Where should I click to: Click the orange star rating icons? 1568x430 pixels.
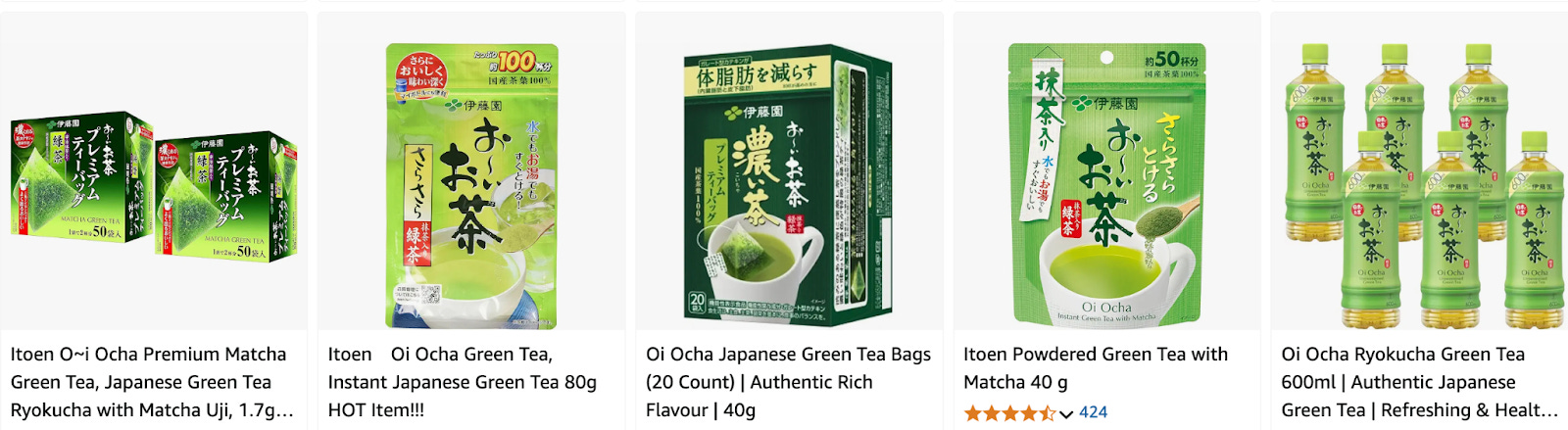[1009, 413]
